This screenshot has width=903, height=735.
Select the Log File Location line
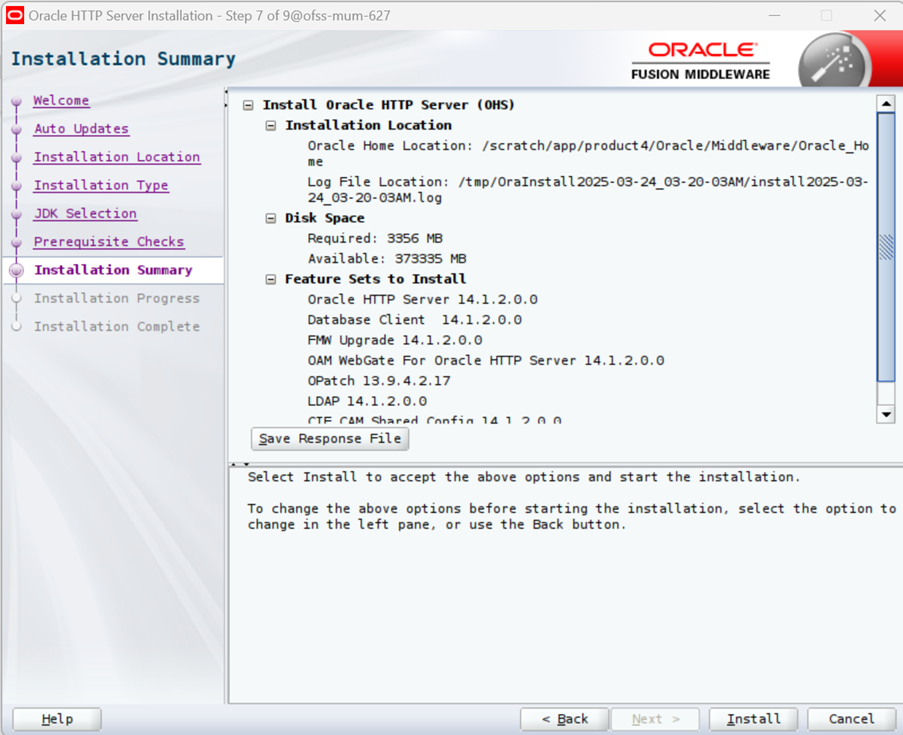587,190
